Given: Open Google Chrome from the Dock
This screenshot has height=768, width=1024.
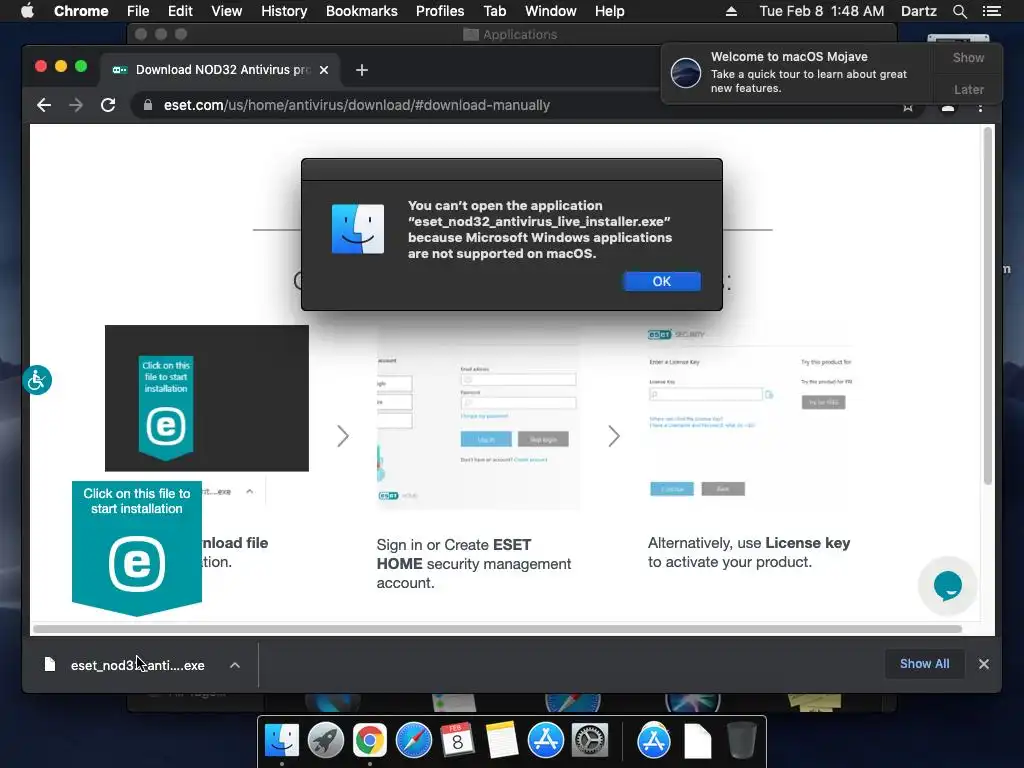Looking at the screenshot, I should coord(370,741).
